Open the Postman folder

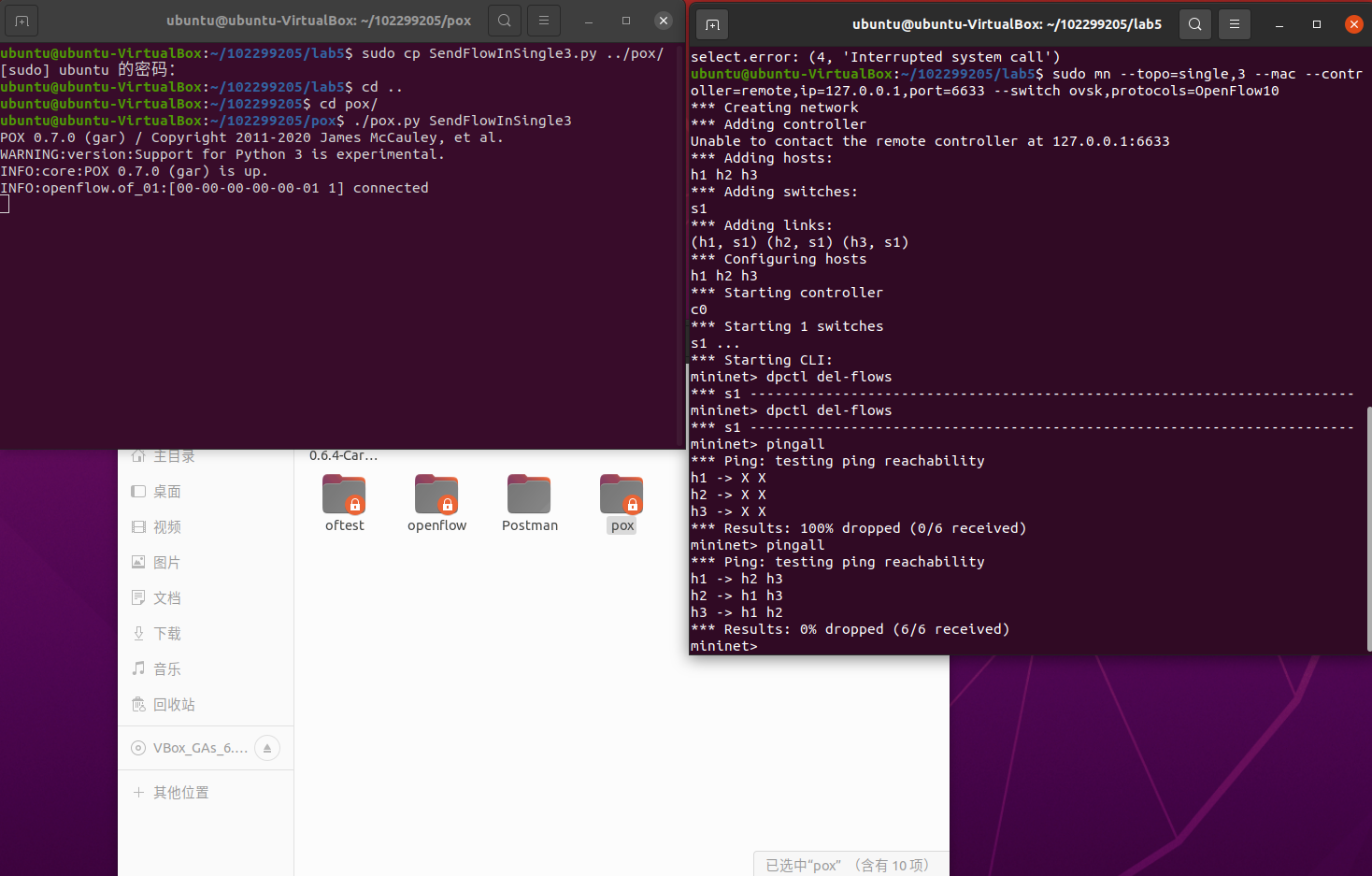[529, 503]
